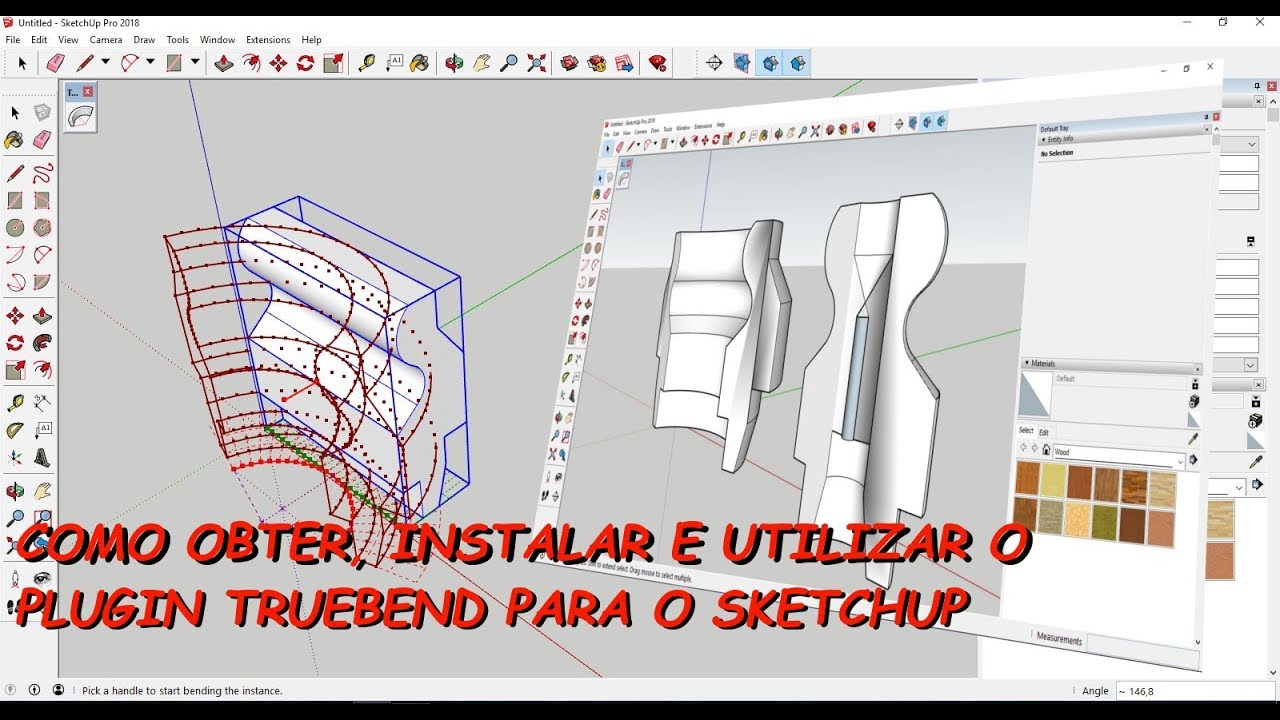The height and width of the screenshot is (720, 1280).
Task: Open the Draw menu
Action: [145, 40]
